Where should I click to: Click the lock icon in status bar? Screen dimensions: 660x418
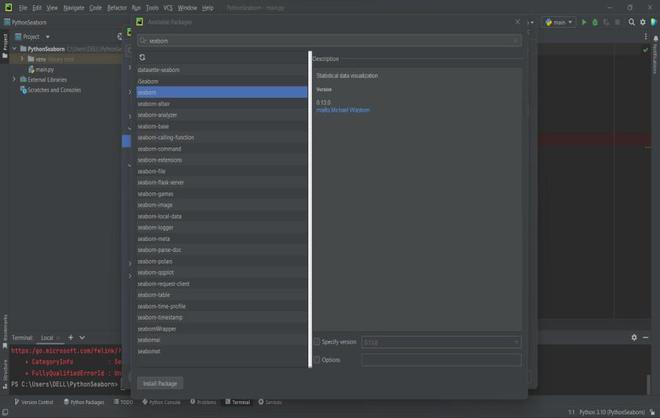[x=652, y=412]
